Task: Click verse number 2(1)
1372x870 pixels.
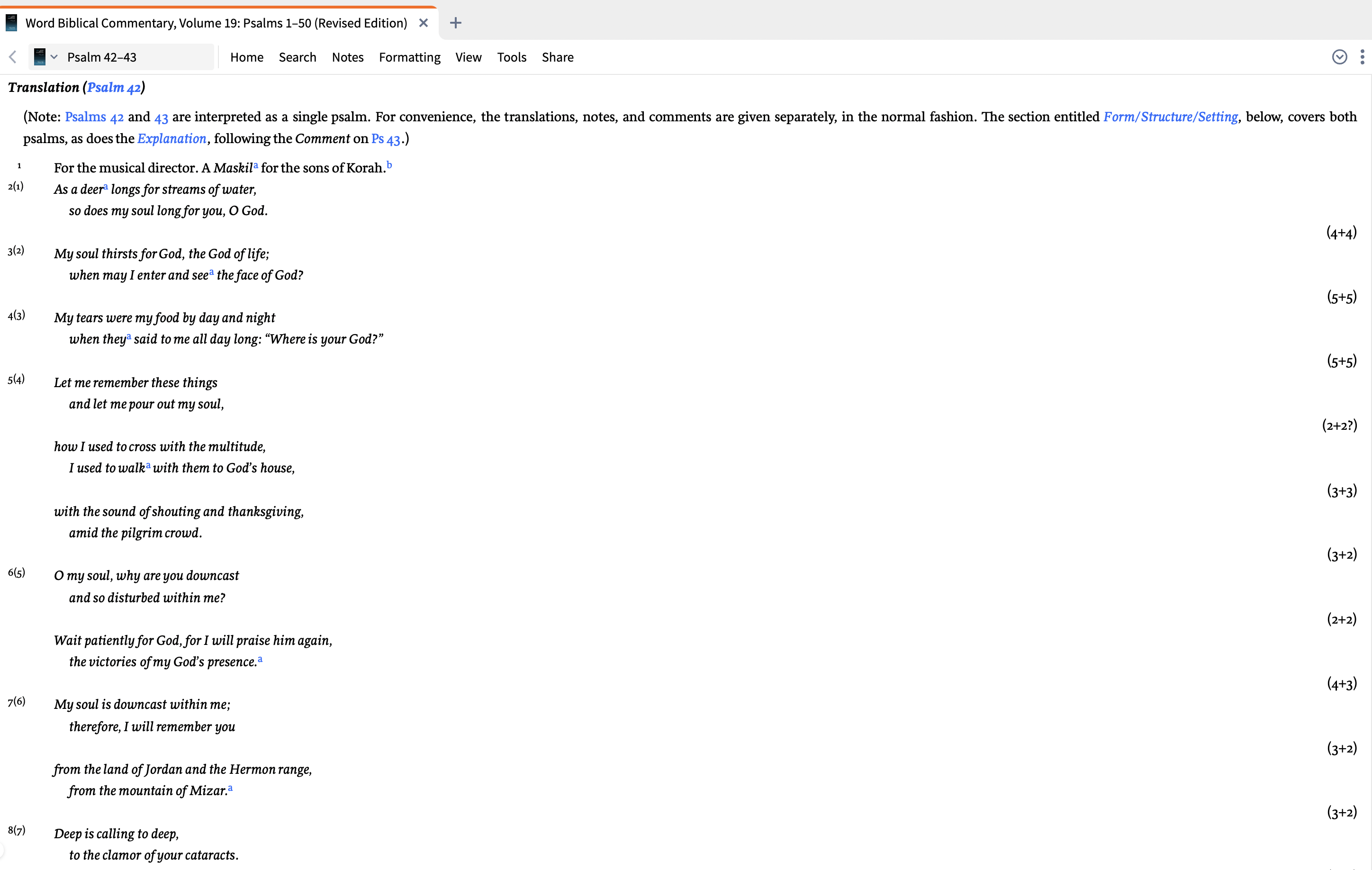Action: pyautogui.click(x=16, y=186)
